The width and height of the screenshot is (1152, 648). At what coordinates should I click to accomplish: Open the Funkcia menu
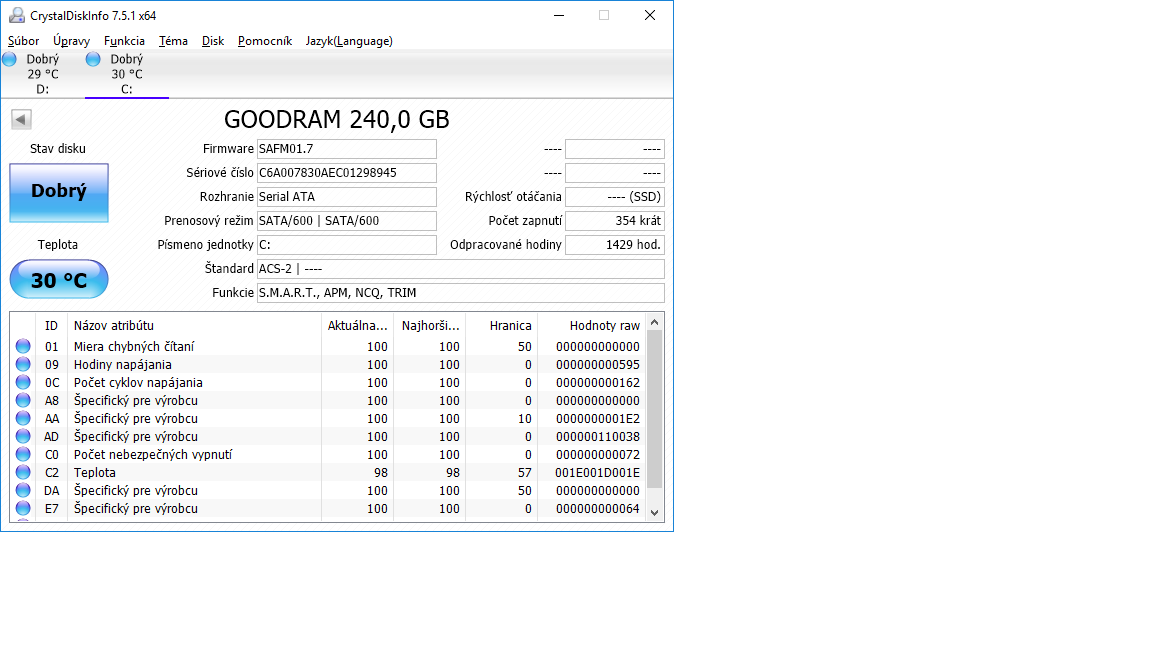coord(124,41)
